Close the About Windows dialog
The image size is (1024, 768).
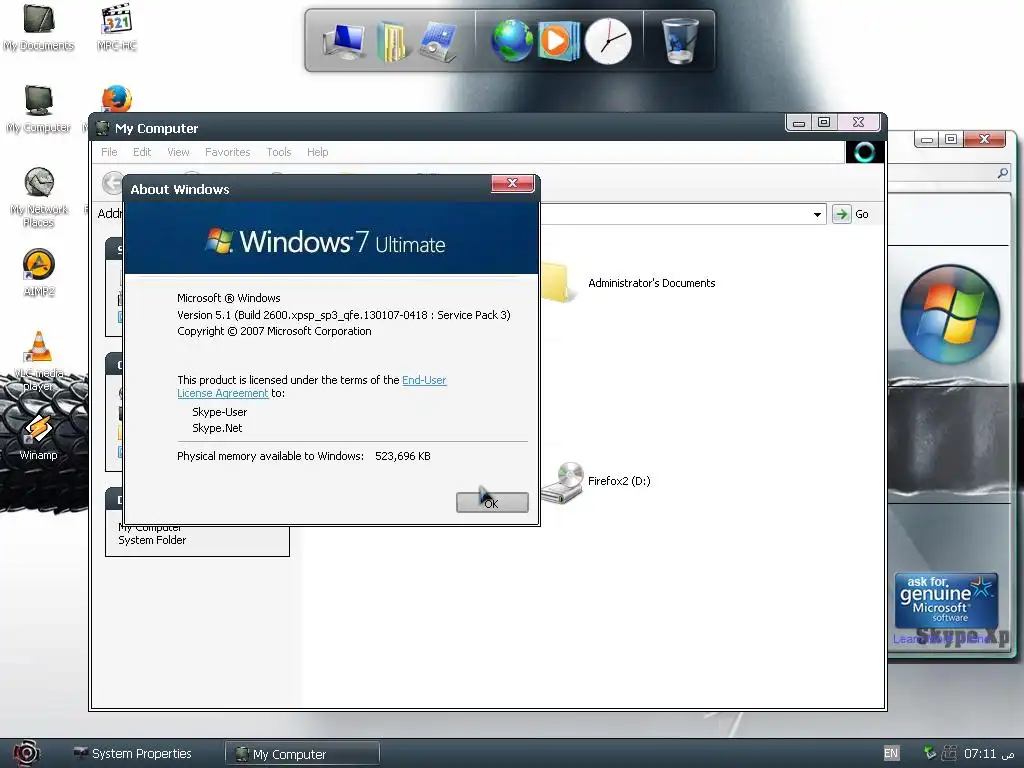click(513, 184)
